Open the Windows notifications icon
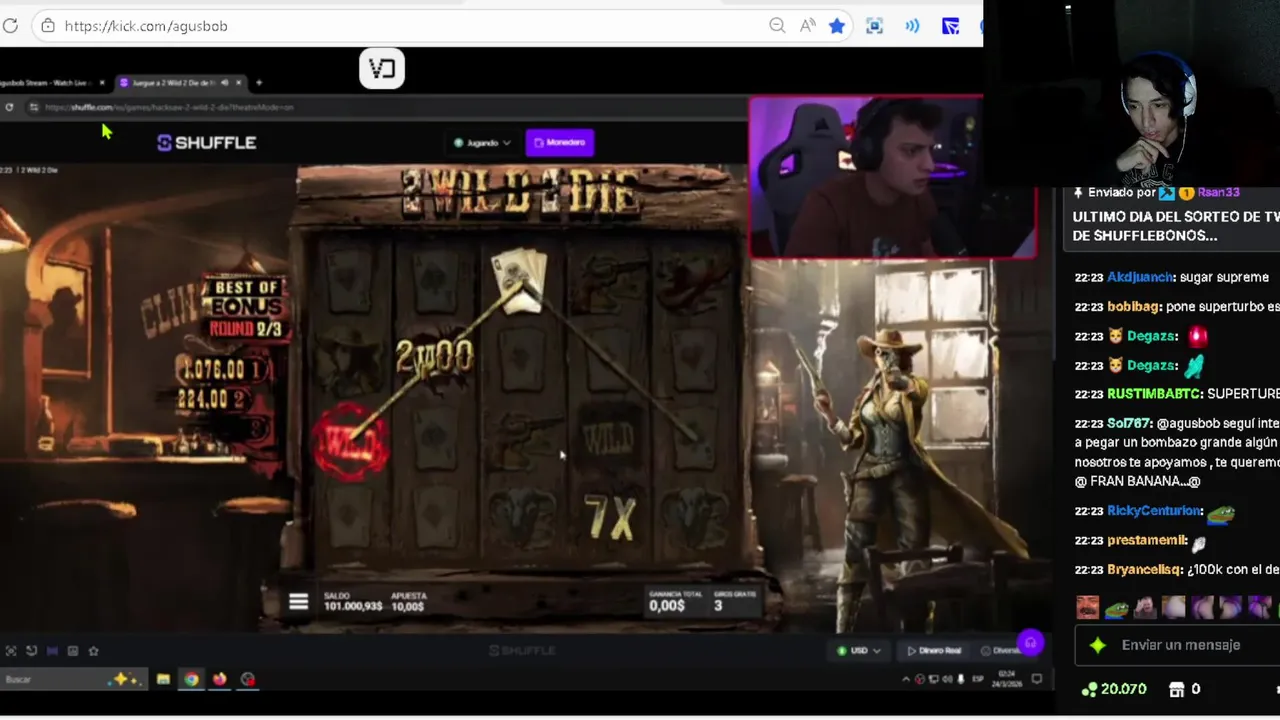This screenshot has width=1280, height=720. pyautogui.click(x=1037, y=679)
